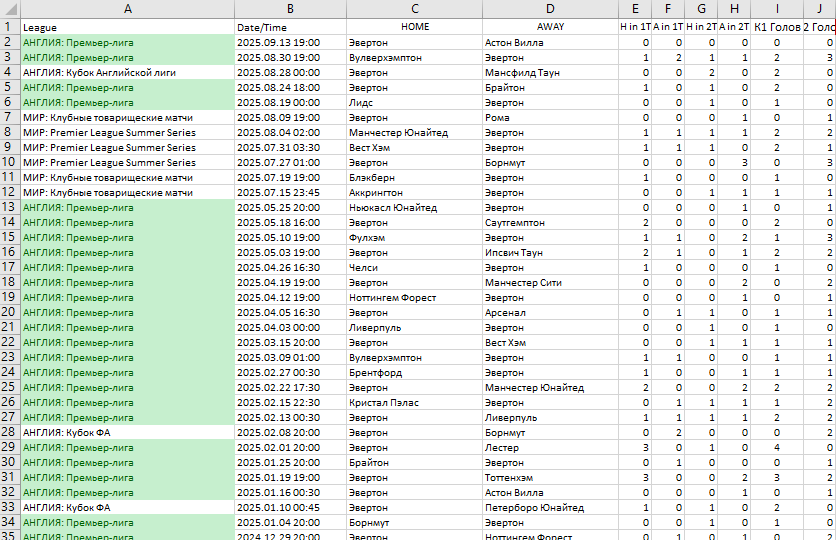Viewport: 836px width, 540px height.
Task: Select column A header
Action: (x=127, y=8)
